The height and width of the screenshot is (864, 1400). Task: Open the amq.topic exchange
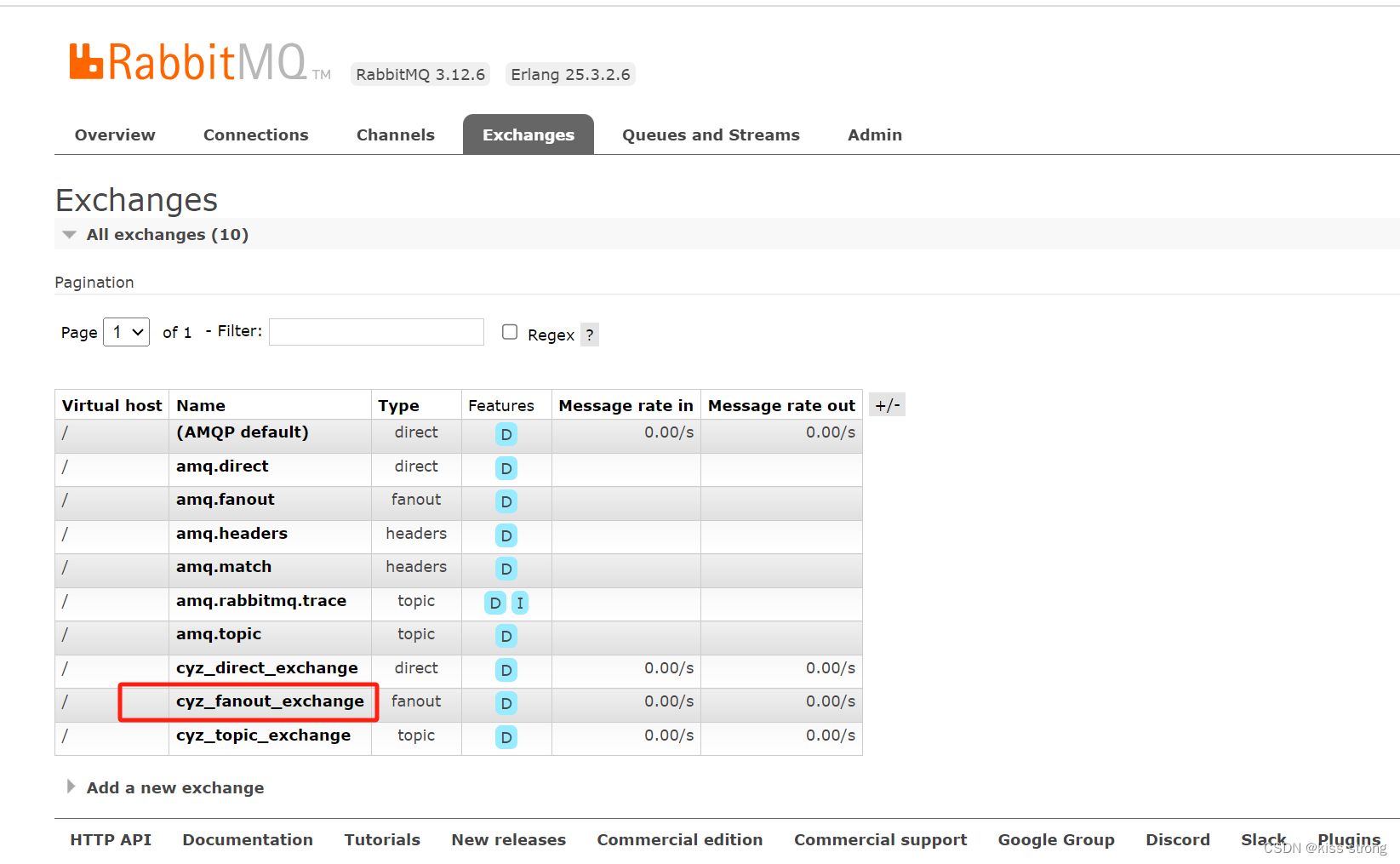click(219, 633)
